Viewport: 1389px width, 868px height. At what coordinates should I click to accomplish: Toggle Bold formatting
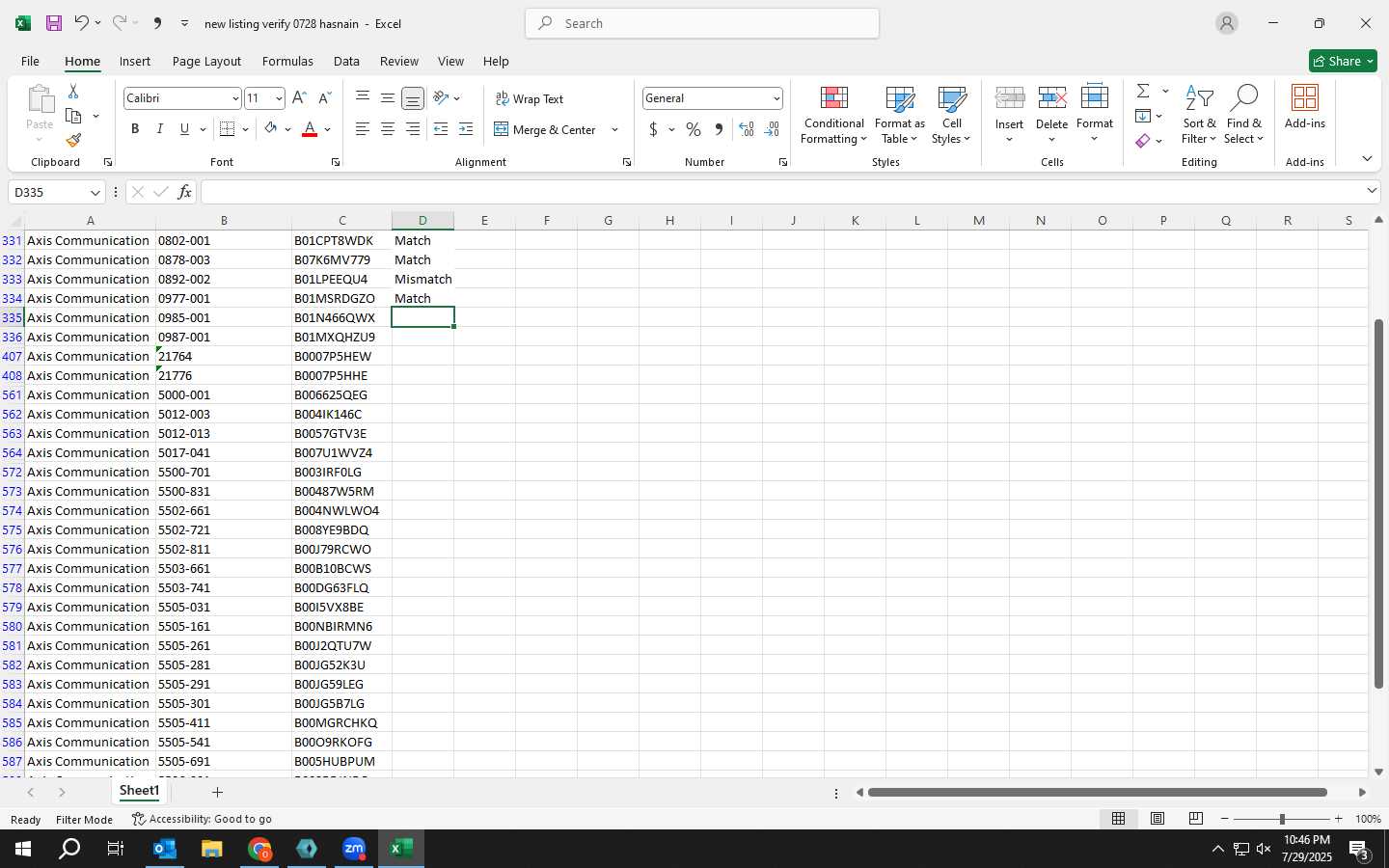pos(135,129)
